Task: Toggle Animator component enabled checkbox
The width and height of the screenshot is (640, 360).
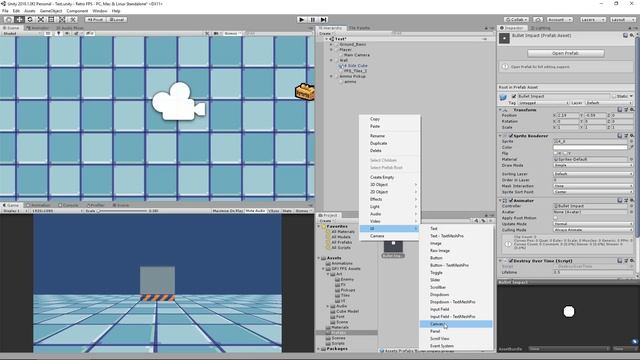Action: pyautogui.click(x=511, y=200)
